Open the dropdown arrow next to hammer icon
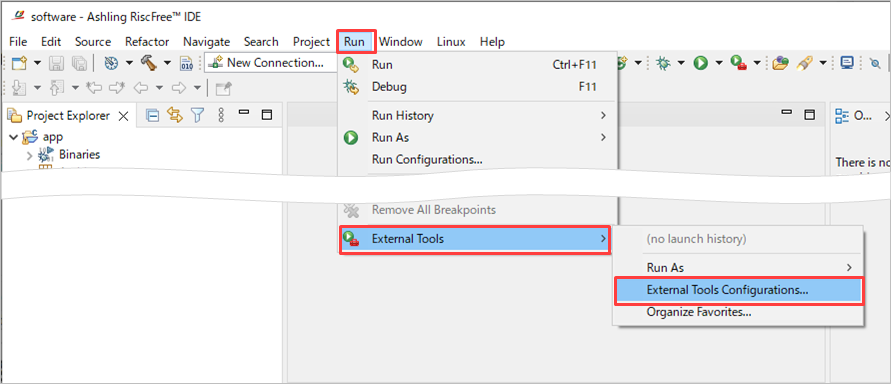This screenshot has height=384, width=891. (168, 63)
